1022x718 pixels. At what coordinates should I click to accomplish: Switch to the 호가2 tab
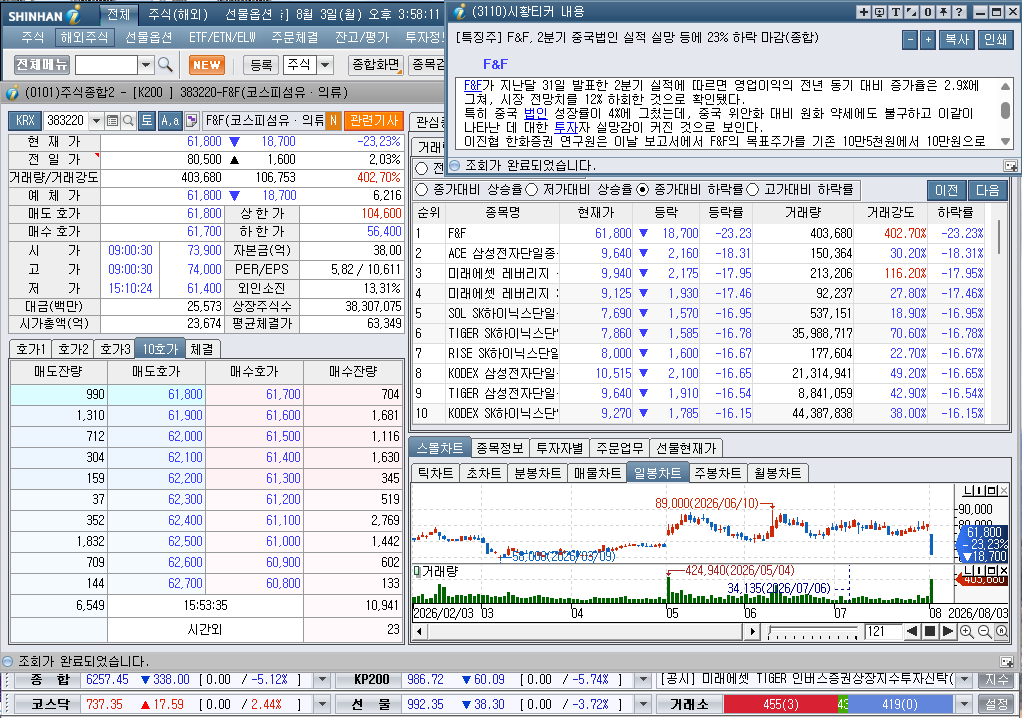tap(72, 349)
